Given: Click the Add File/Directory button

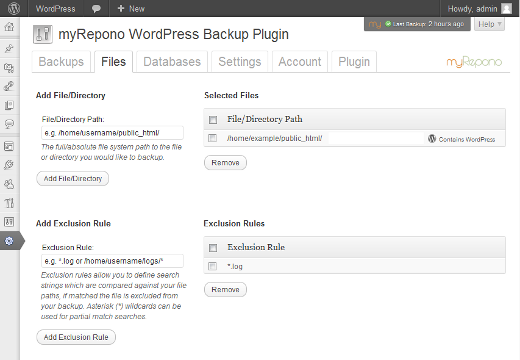Looking at the screenshot, I should pyautogui.click(x=73, y=179).
